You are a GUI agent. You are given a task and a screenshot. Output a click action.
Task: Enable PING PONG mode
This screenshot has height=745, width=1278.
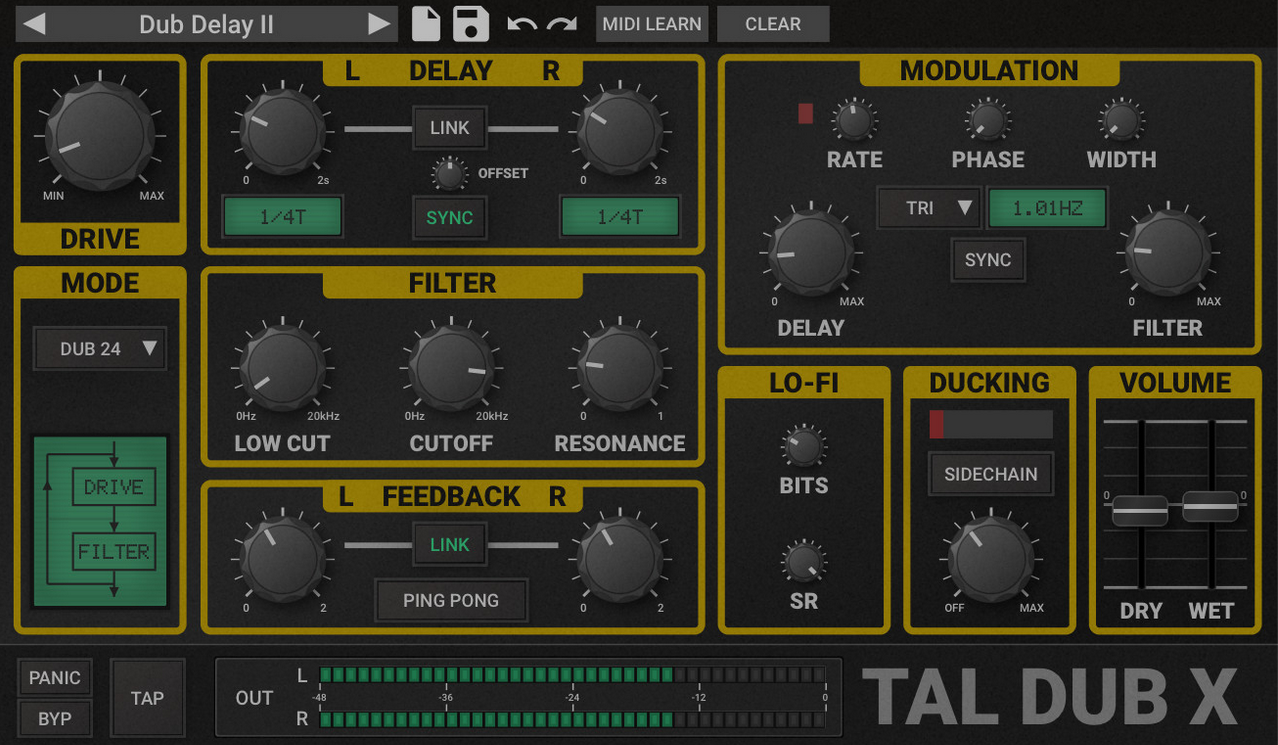451,600
